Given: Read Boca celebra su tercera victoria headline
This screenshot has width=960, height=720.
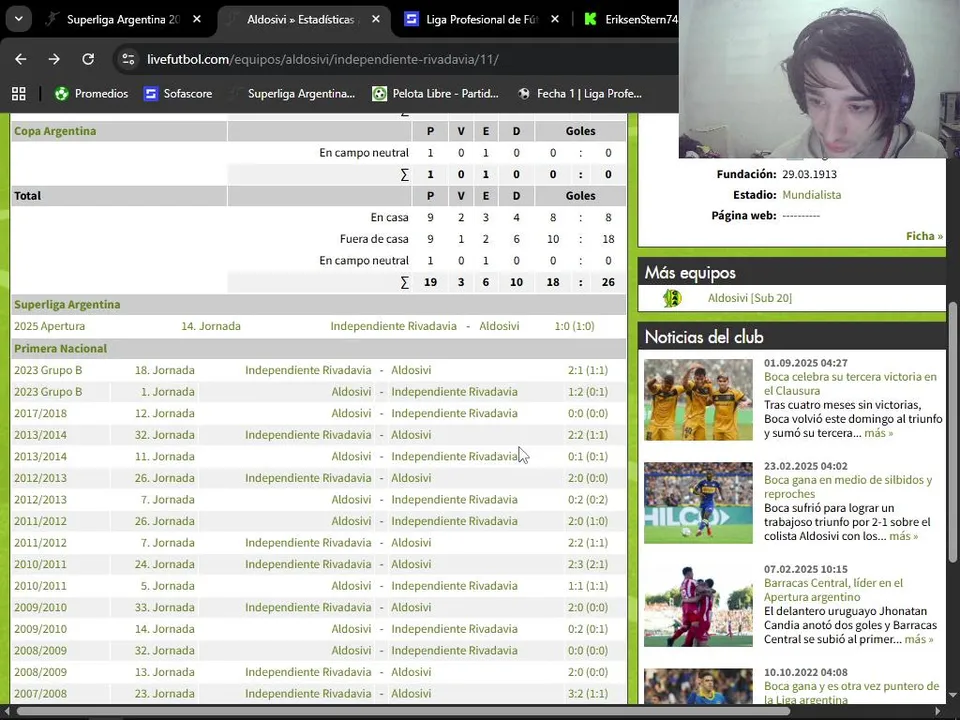Looking at the screenshot, I should coord(850,384).
